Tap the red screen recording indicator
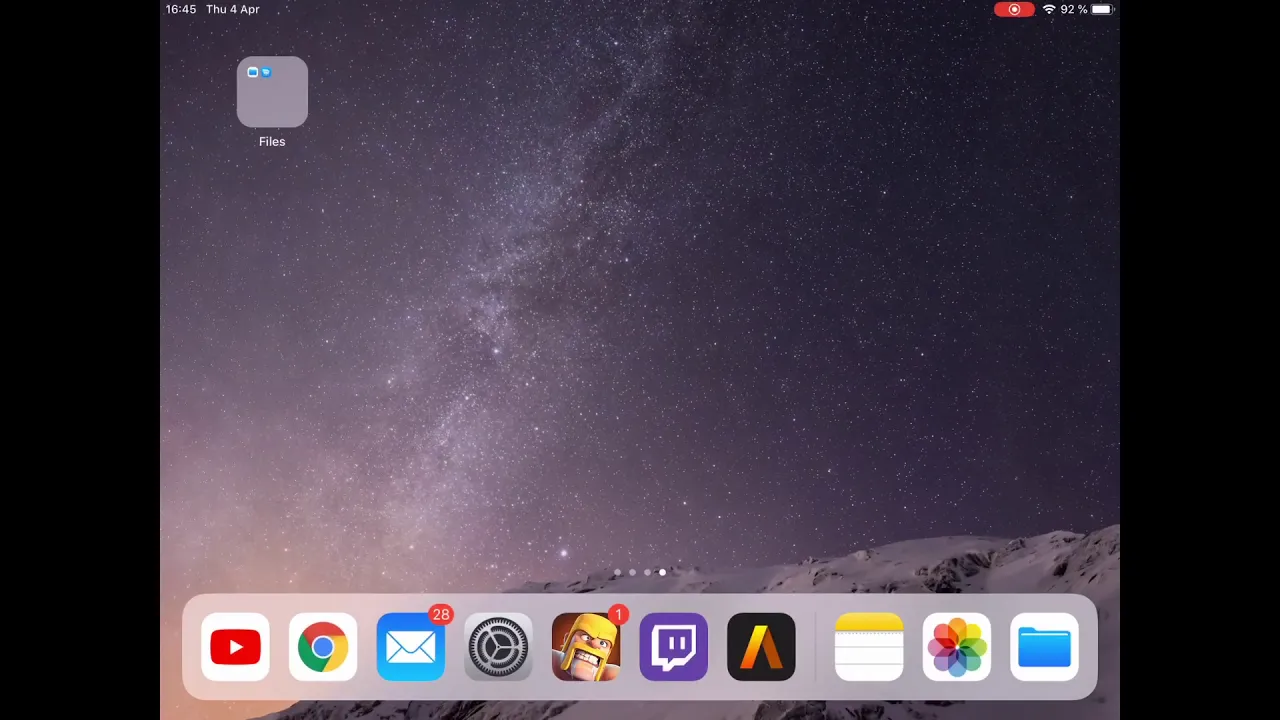1280x720 pixels. pyautogui.click(x=1014, y=9)
